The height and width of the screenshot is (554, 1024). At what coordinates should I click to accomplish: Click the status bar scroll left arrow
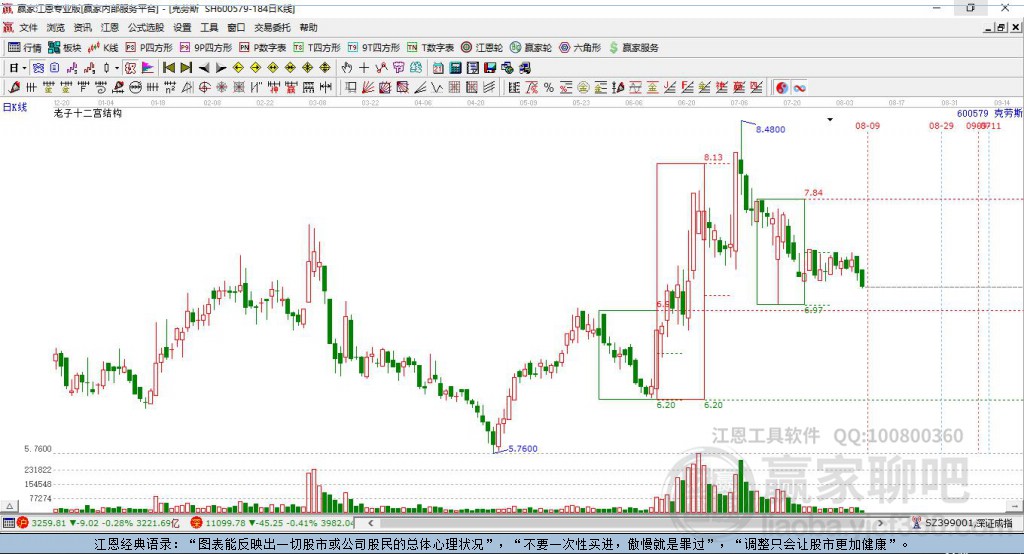[x=371, y=523]
